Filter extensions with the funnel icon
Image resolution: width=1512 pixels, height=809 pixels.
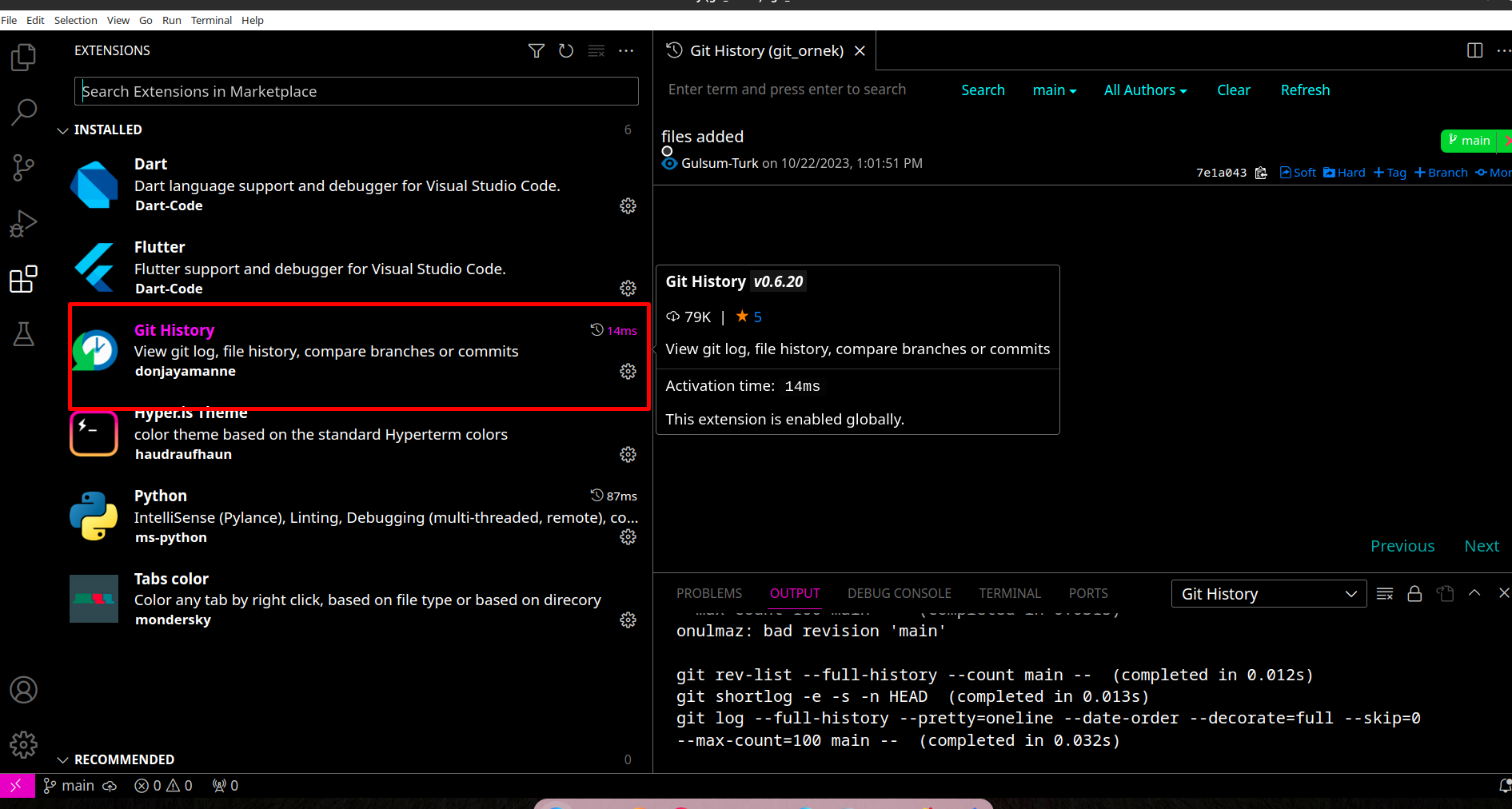(x=537, y=51)
